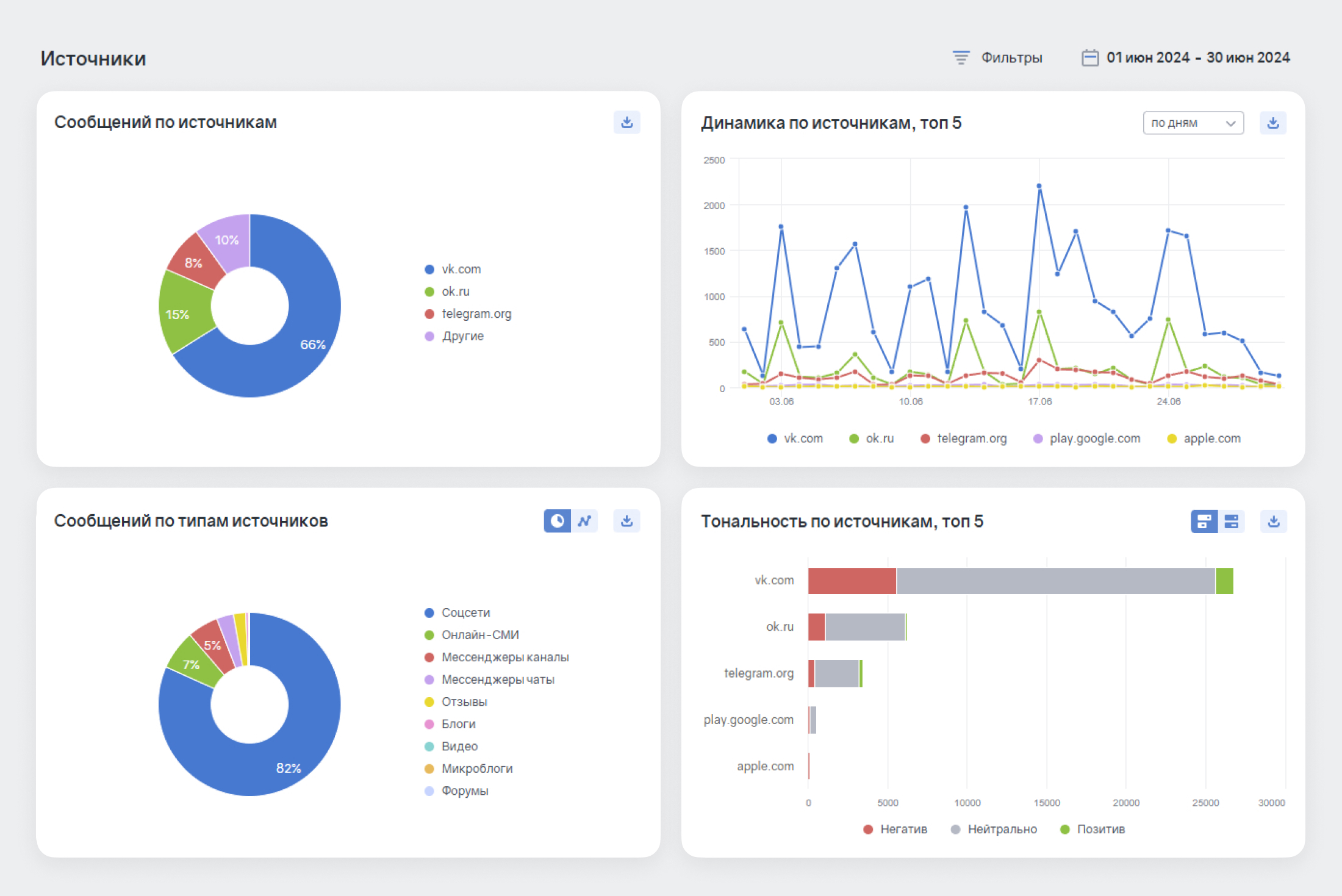The height and width of the screenshot is (896, 1342).
Task: Toggle Негатив in sentiment legend
Action: 895,830
